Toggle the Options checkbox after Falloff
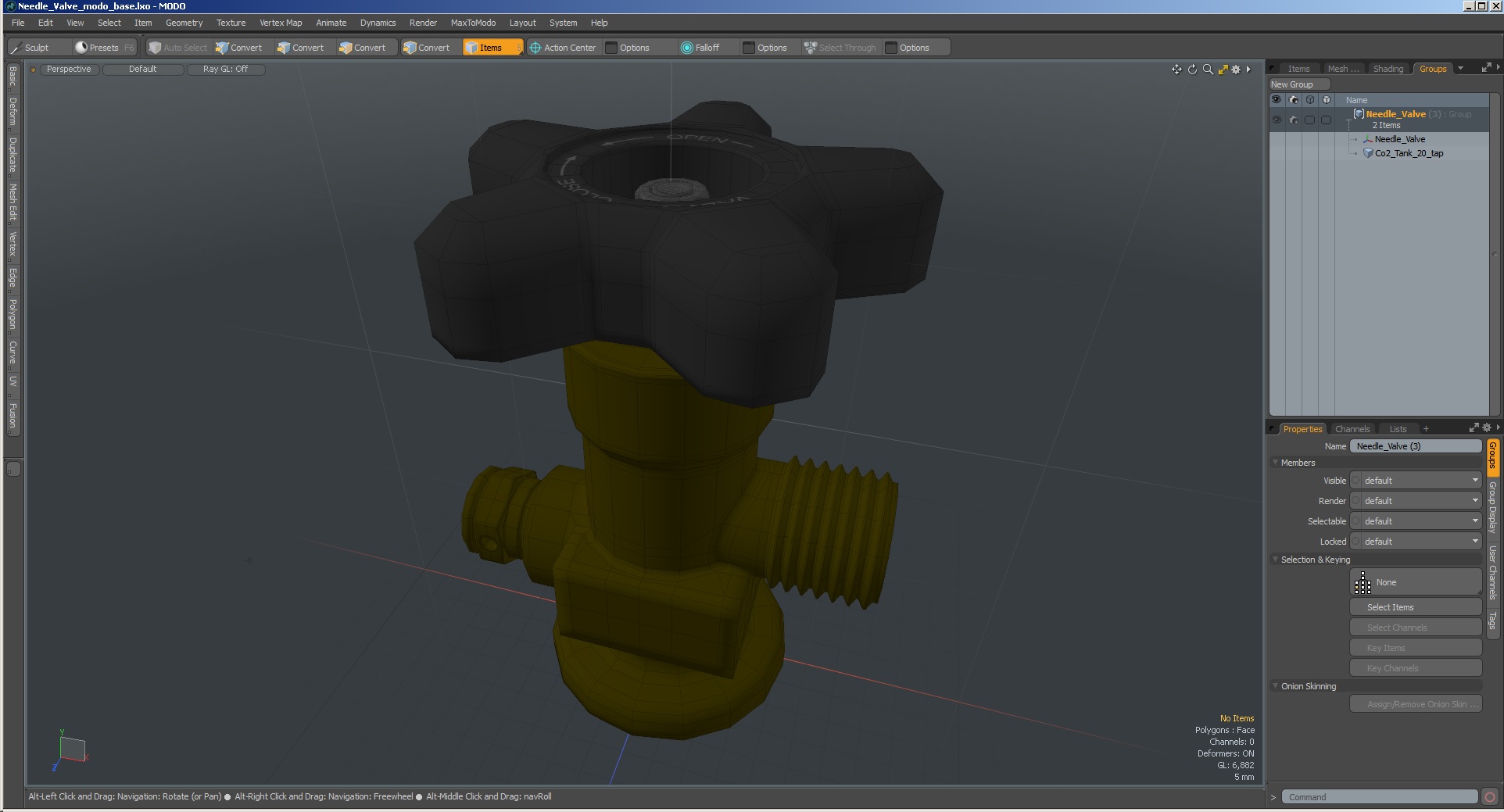The width and height of the screenshot is (1504, 812). point(749,48)
